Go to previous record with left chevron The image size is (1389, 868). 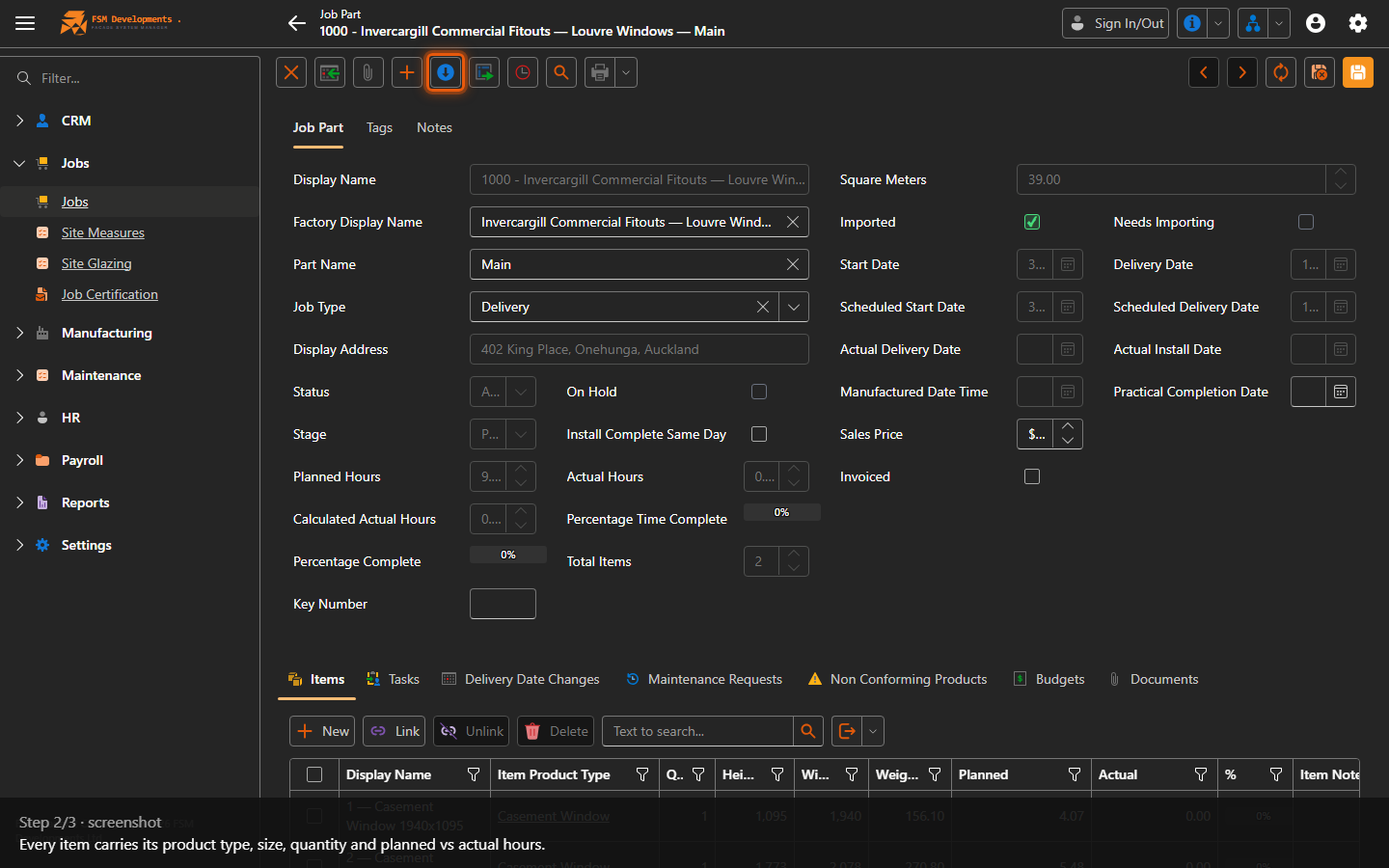coord(1204,72)
